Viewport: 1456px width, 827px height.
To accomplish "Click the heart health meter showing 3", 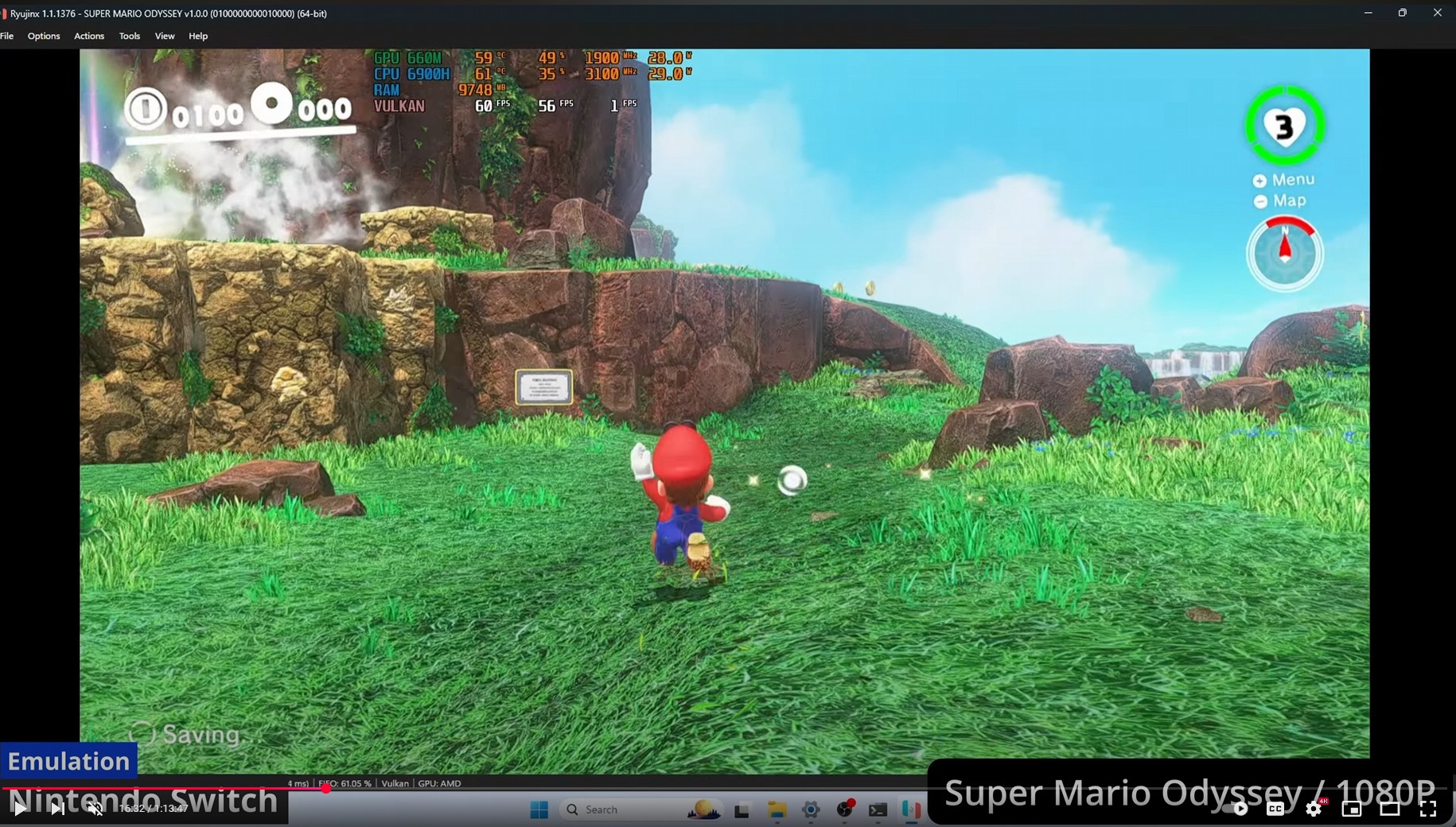I will [x=1284, y=126].
